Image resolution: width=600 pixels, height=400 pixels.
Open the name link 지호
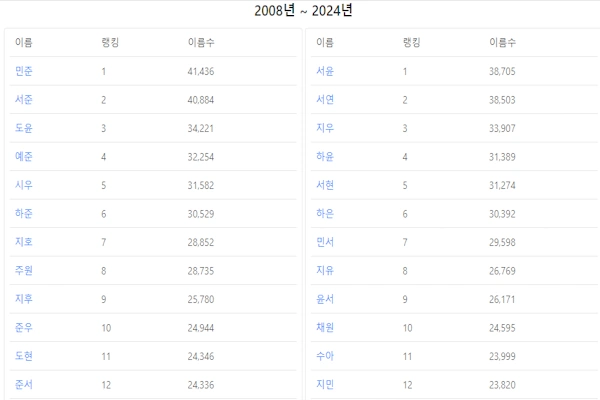coord(24,242)
